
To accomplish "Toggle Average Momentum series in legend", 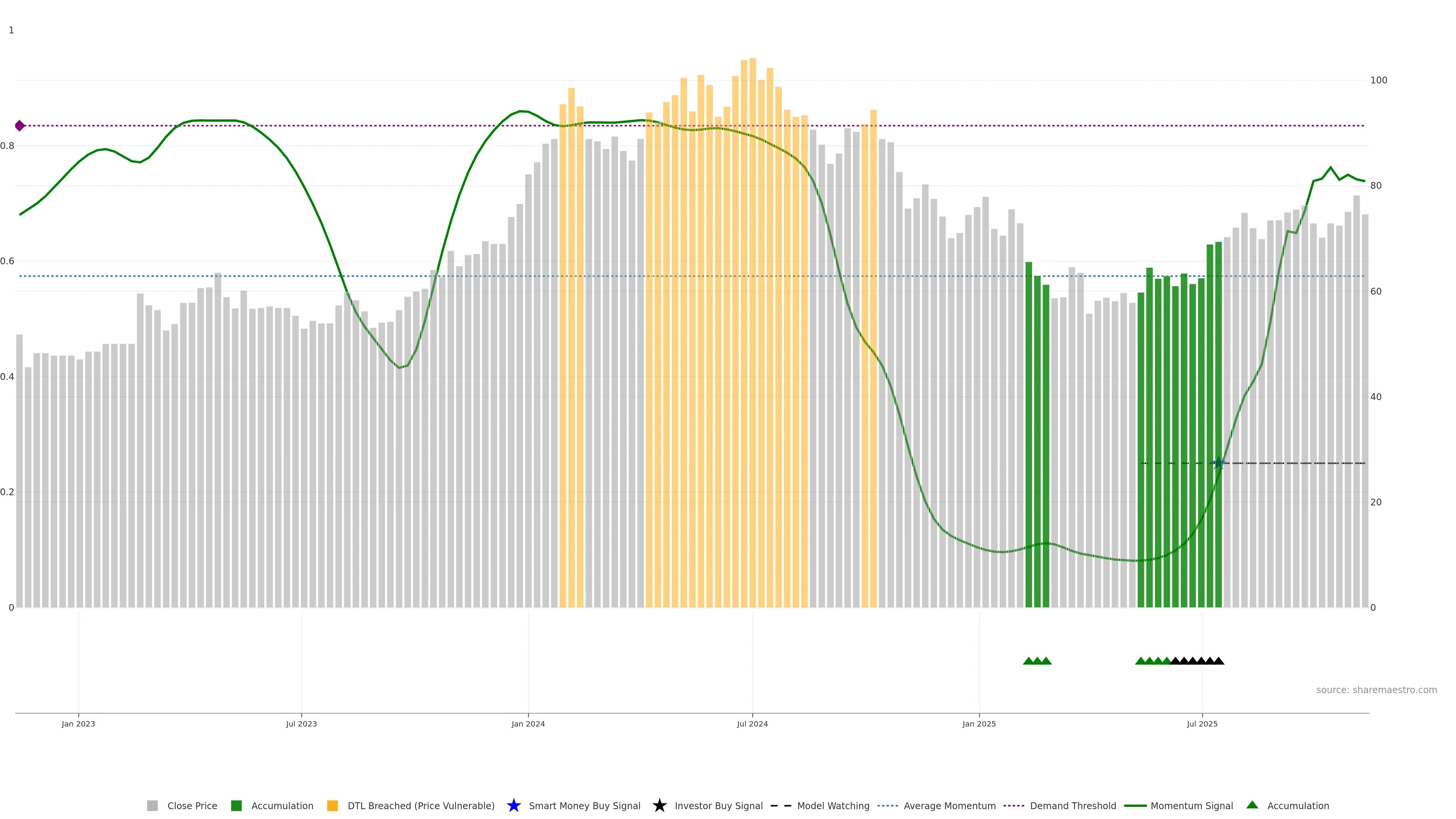I will coord(949,805).
